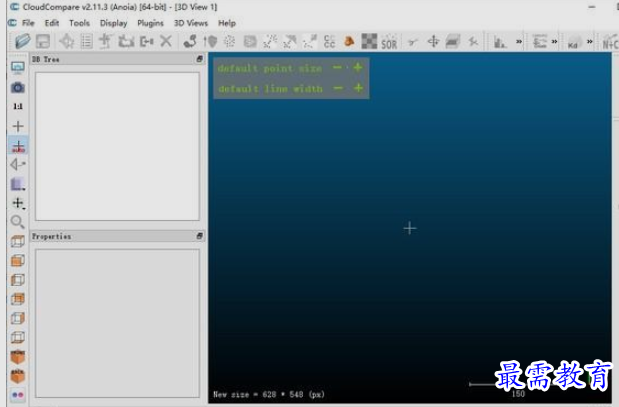Decrease default point size with minus
Viewport: 619px width, 407px height.
click(x=337, y=68)
